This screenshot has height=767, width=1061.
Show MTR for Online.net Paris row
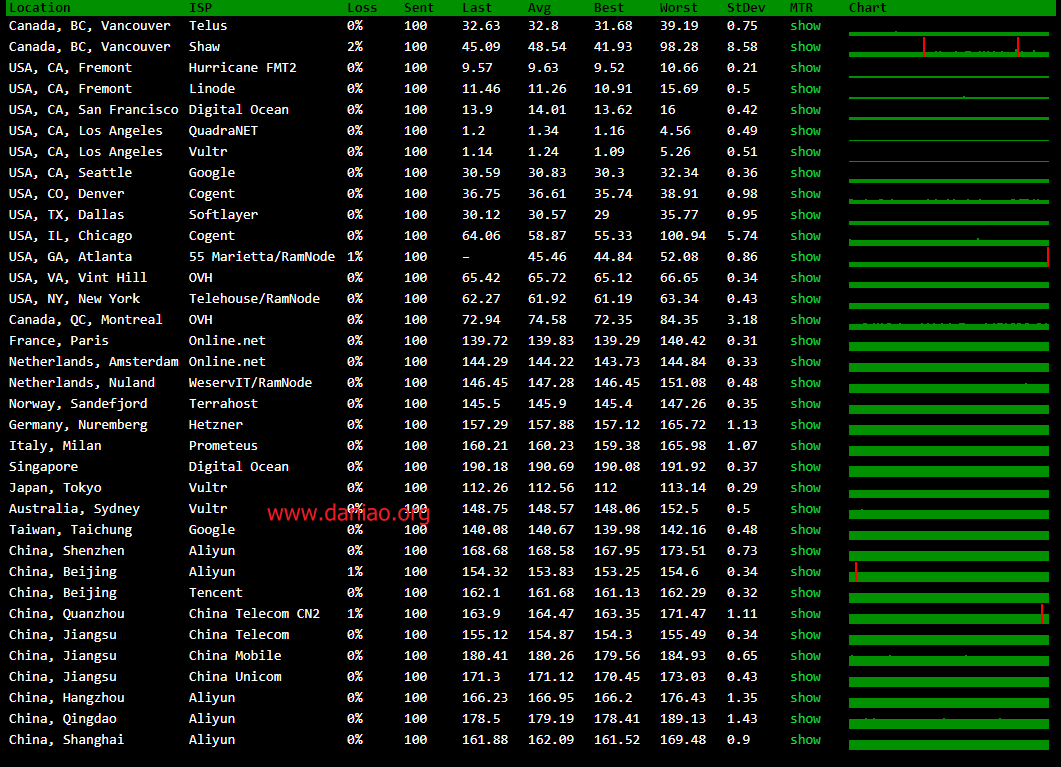(x=805, y=340)
